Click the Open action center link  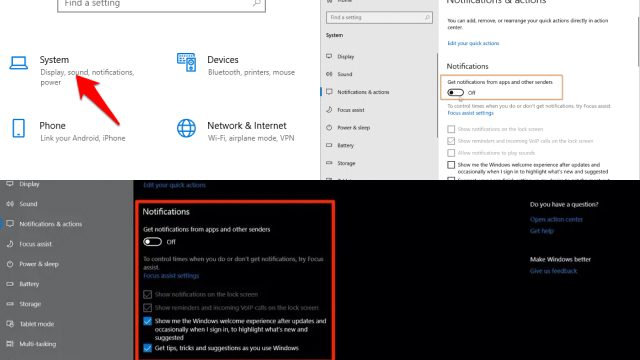click(556, 219)
